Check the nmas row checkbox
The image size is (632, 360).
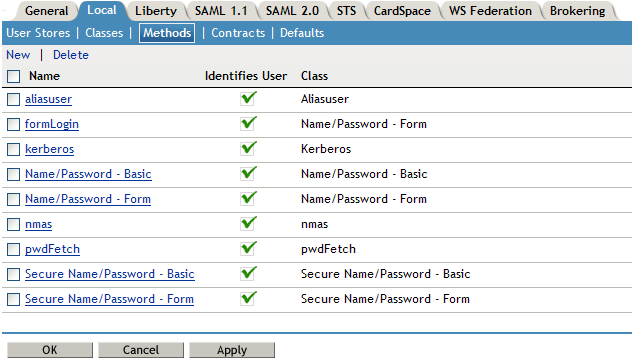(13, 224)
